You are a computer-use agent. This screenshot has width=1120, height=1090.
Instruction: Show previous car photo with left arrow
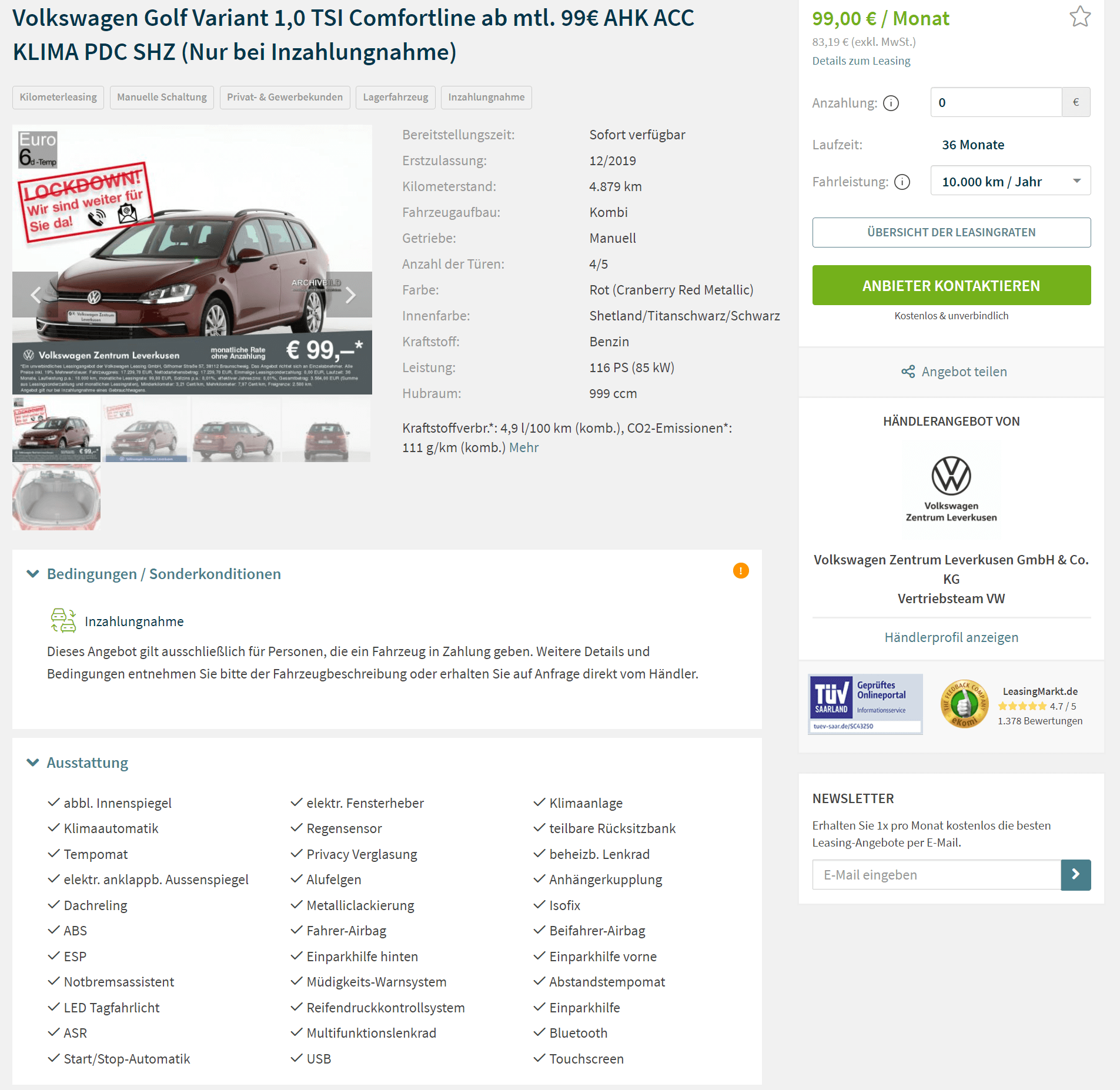click(x=35, y=295)
